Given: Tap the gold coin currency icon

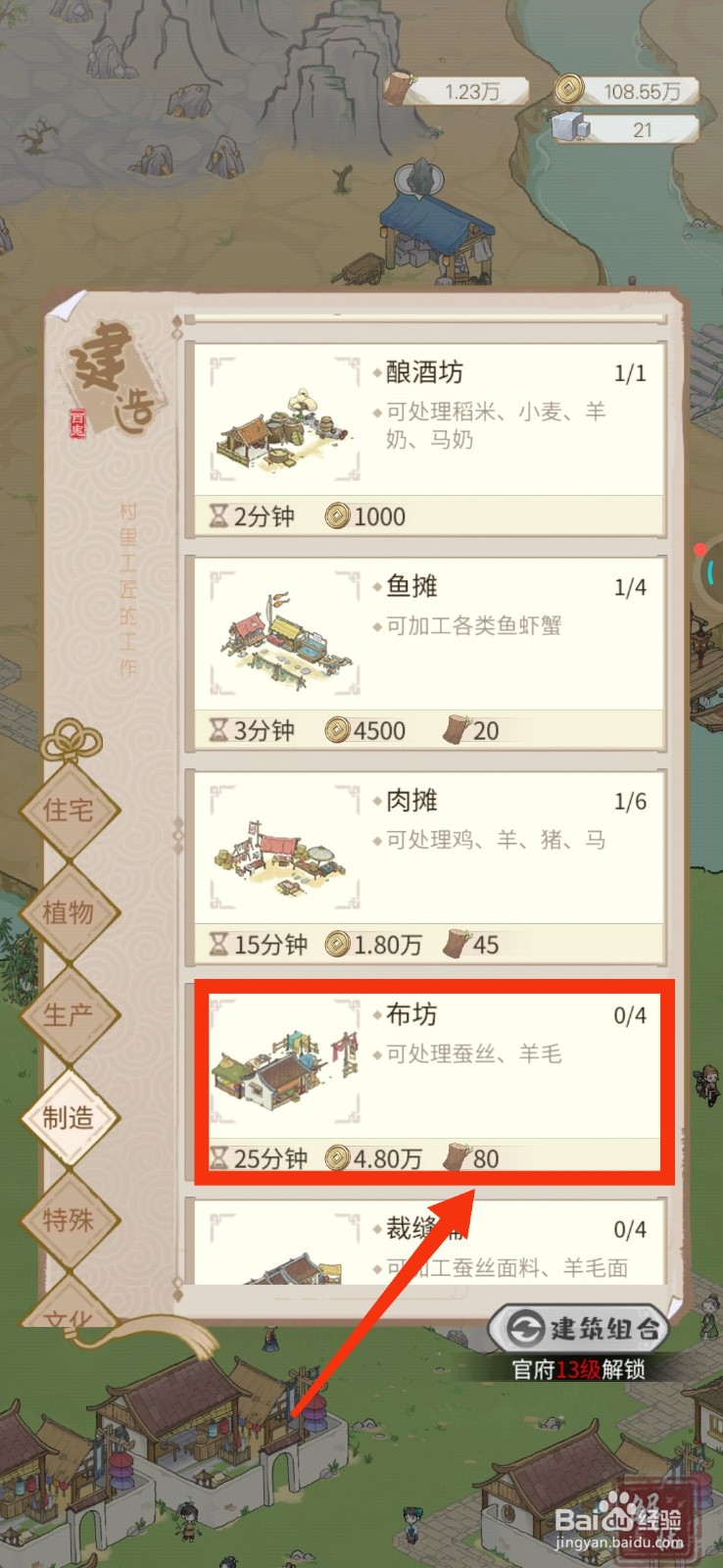Looking at the screenshot, I should point(567,90).
